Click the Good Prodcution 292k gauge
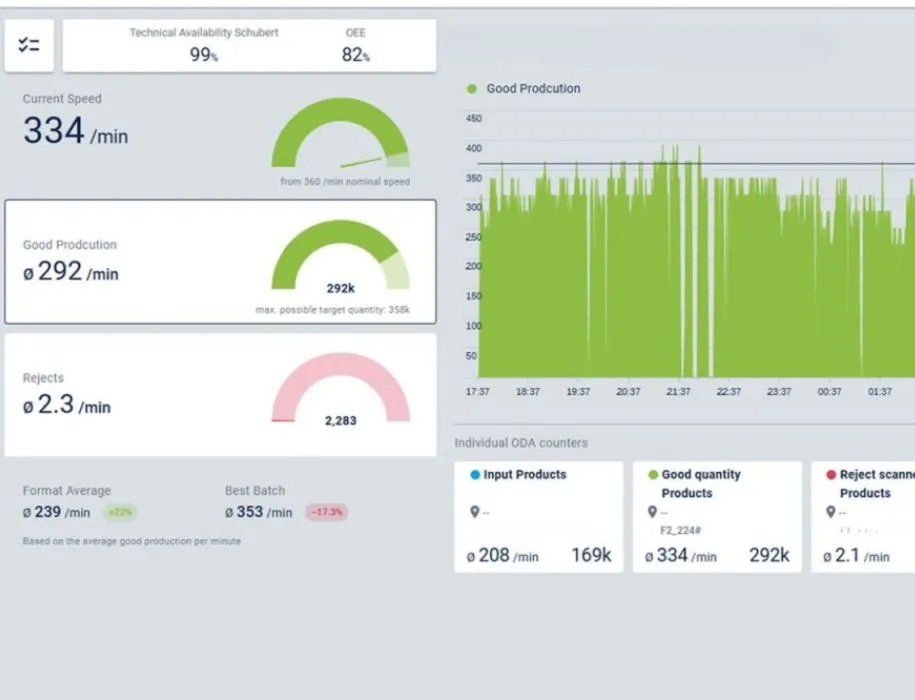 point(340,256)
